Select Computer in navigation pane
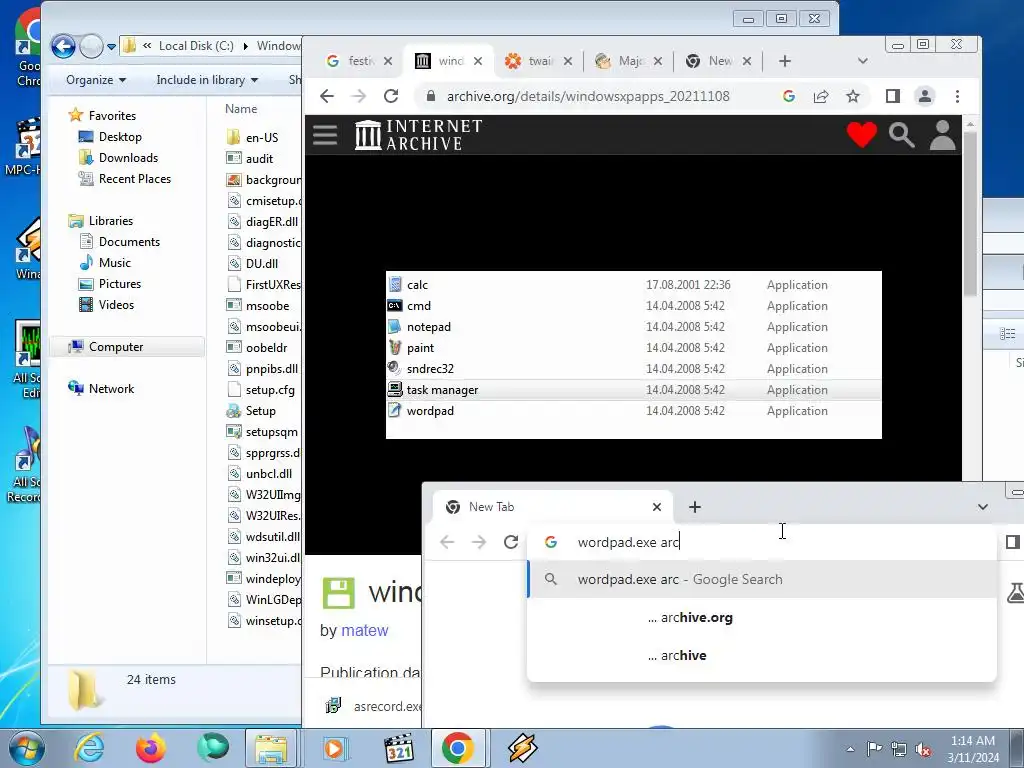 coord(116,347)
